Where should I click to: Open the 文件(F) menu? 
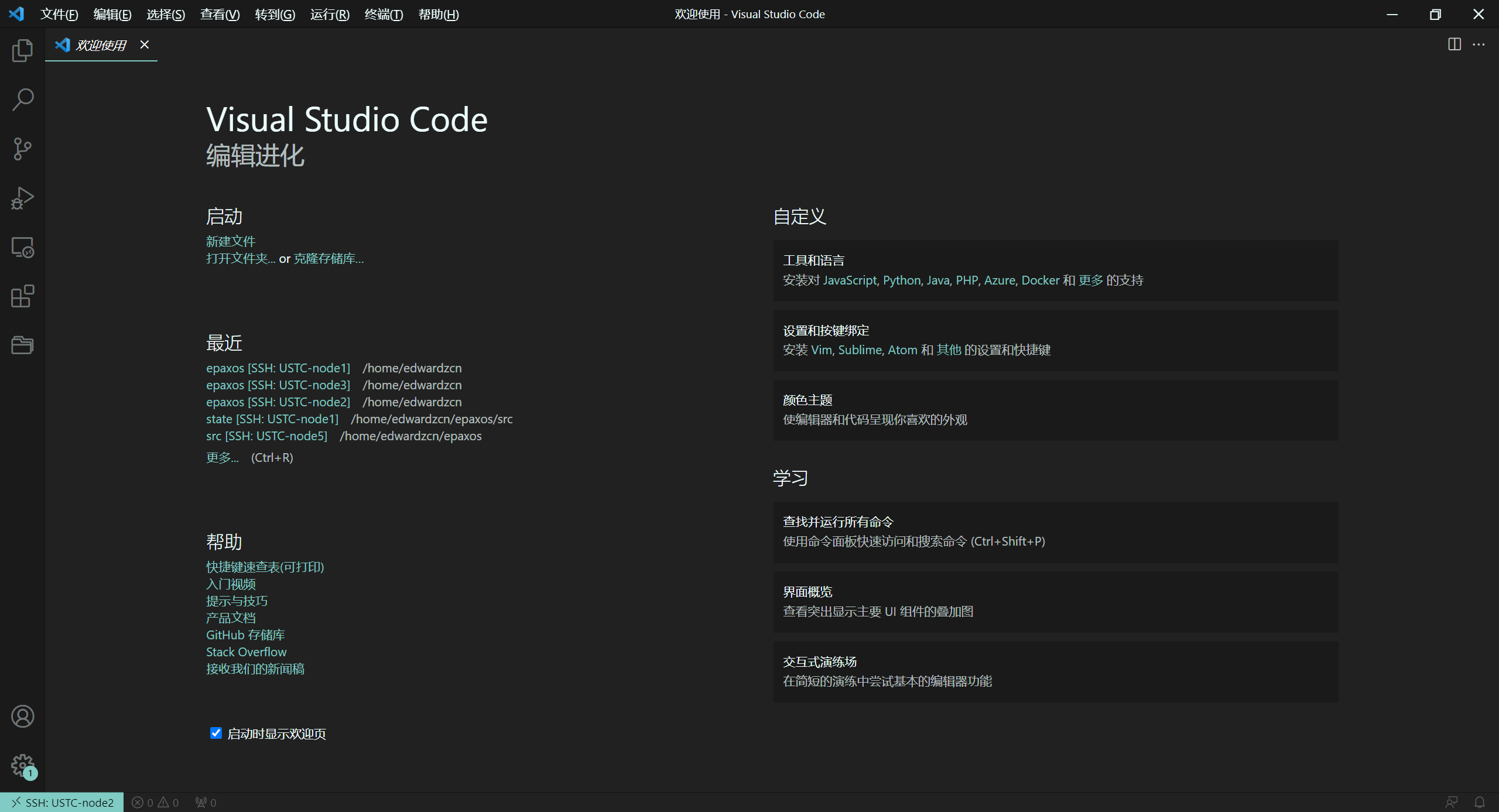point(59,14)
